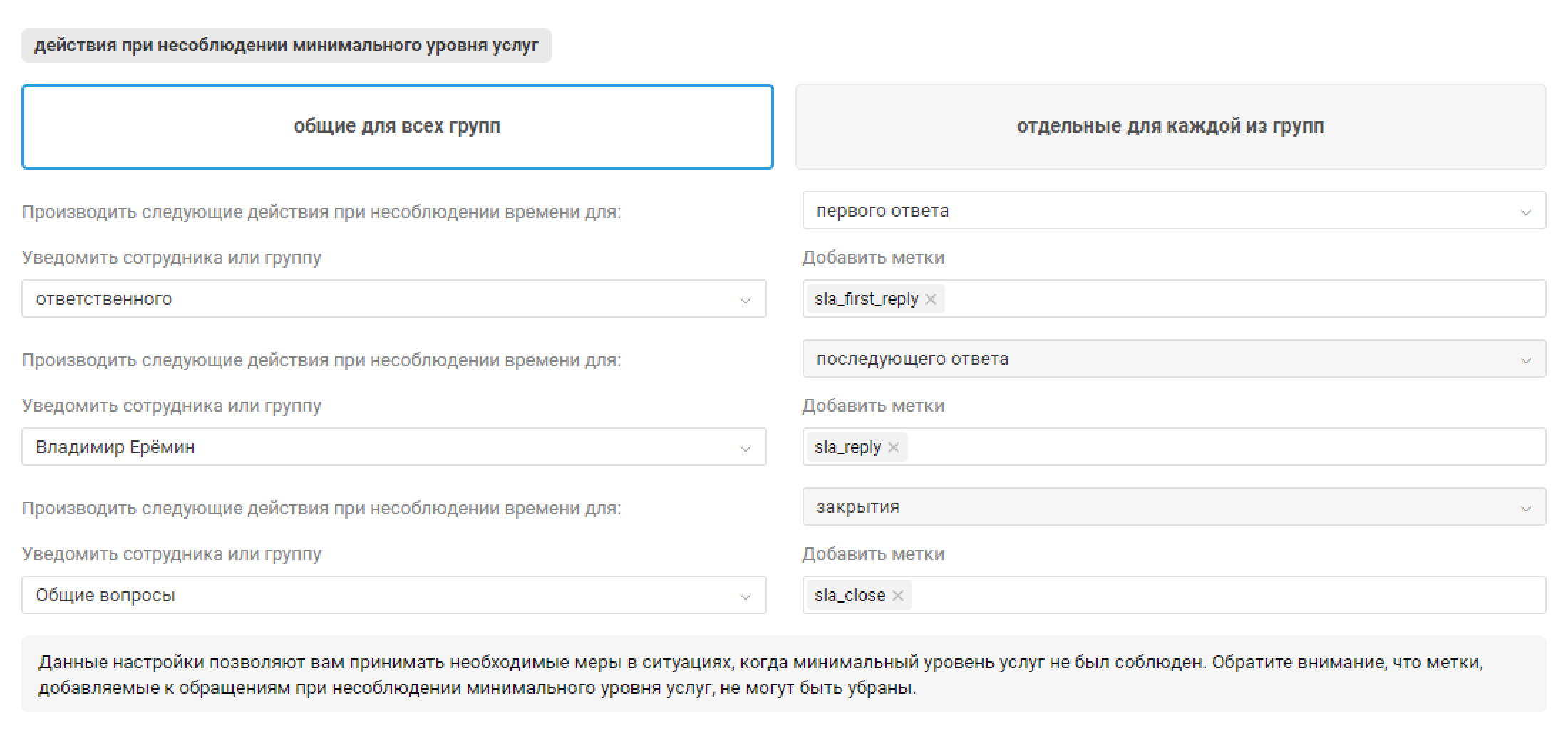Click tags input field containing sla_close

click(x=1226, y=596)
